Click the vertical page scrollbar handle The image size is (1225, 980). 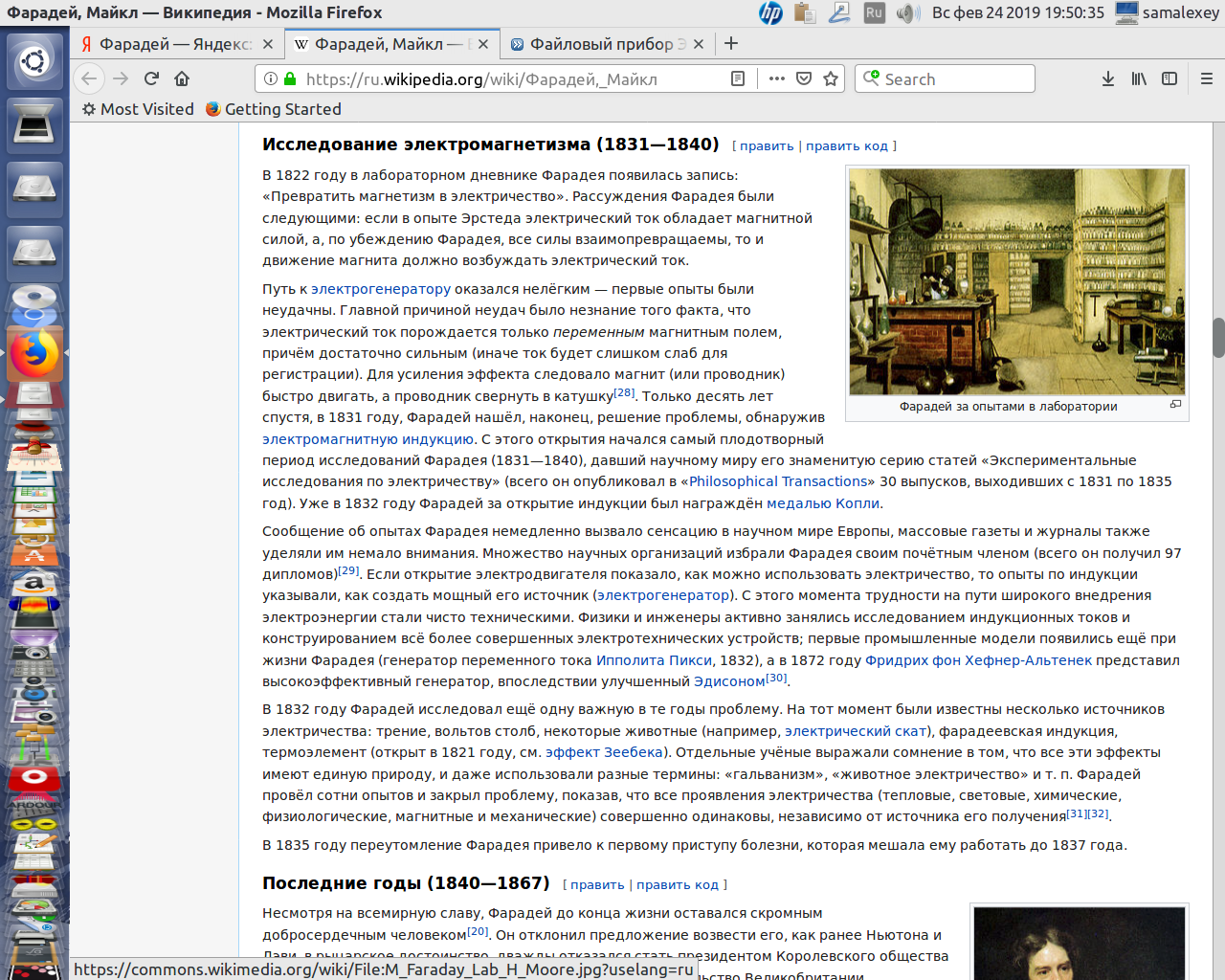point(1218,337)
